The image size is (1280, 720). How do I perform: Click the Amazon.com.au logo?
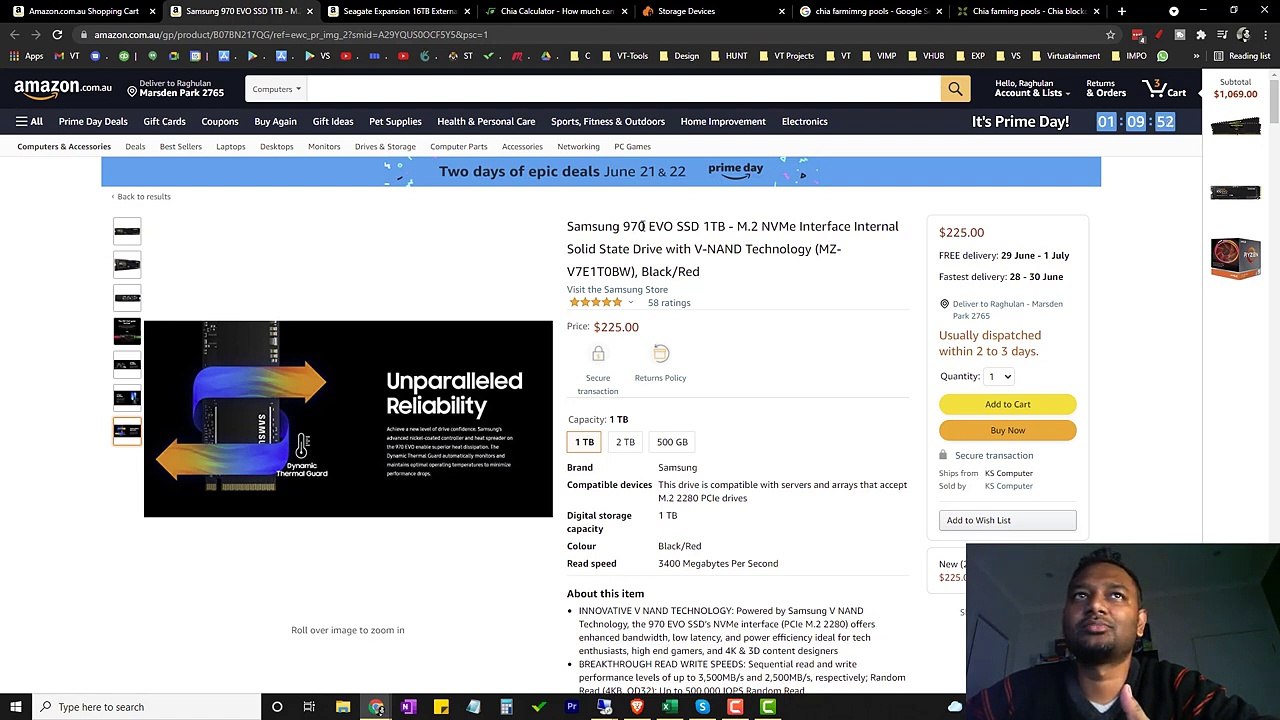pyautogui.click(x=63, y=89)
